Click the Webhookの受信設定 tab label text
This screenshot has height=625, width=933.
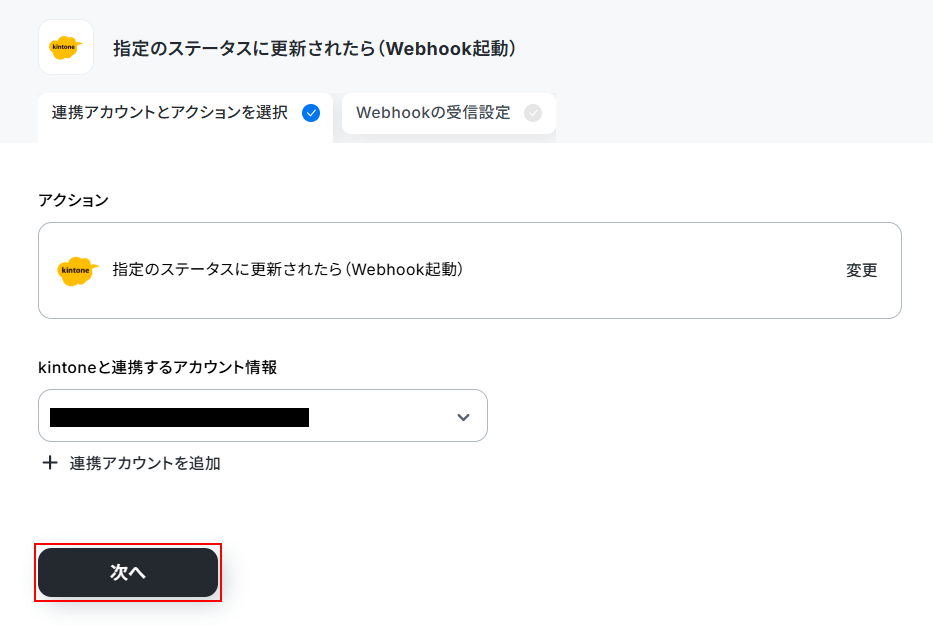pyautogui.click(x=433, y=112)
